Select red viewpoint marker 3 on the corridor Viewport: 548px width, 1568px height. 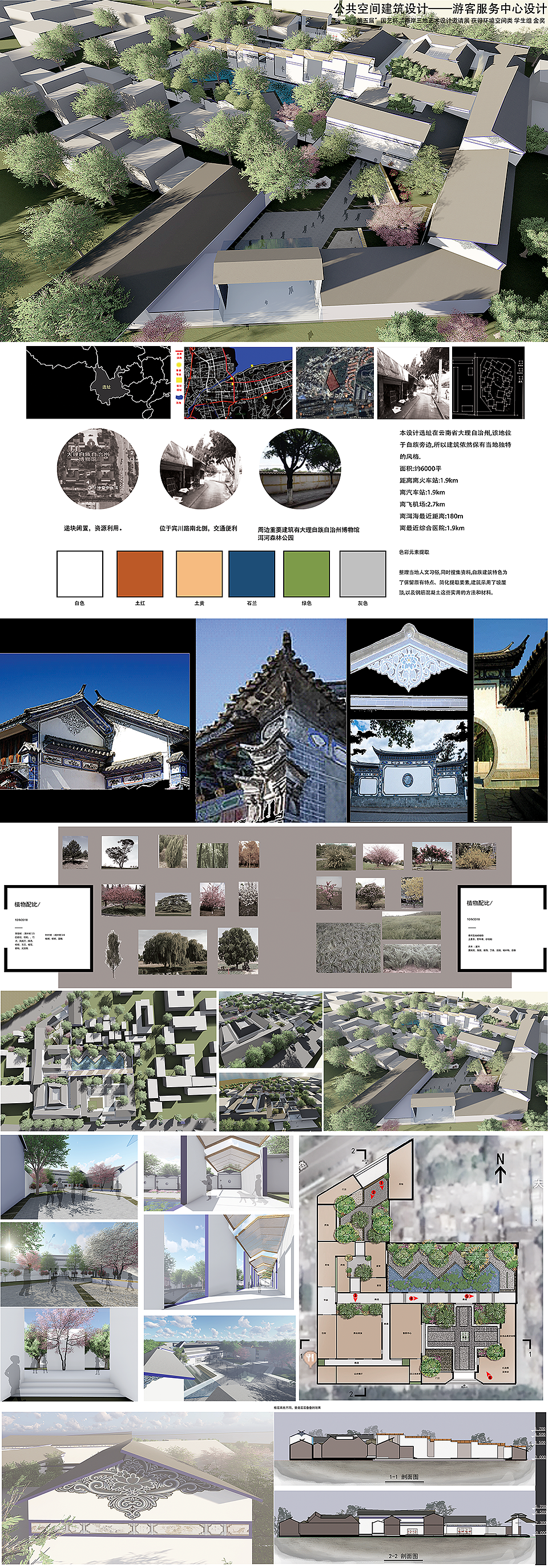coord(355,1298)
